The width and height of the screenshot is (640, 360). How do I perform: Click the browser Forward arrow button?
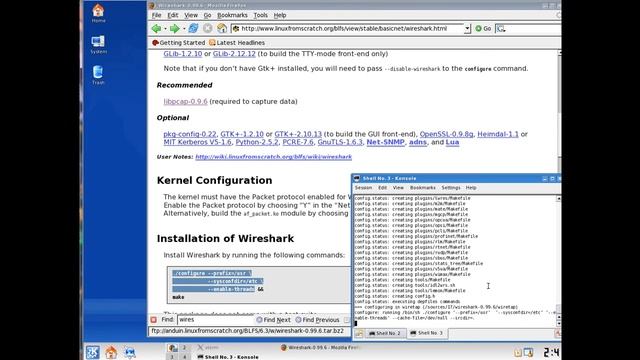click(174, 29)
